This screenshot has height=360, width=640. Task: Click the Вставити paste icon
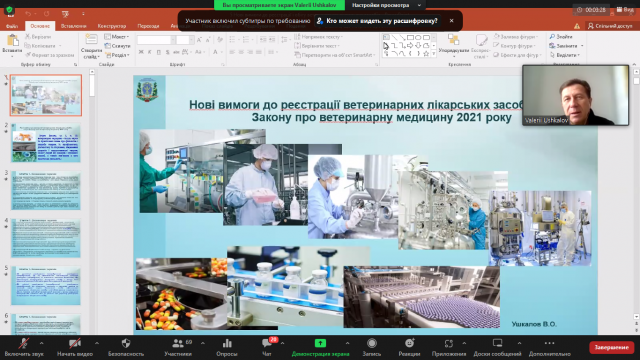[12, 41]
